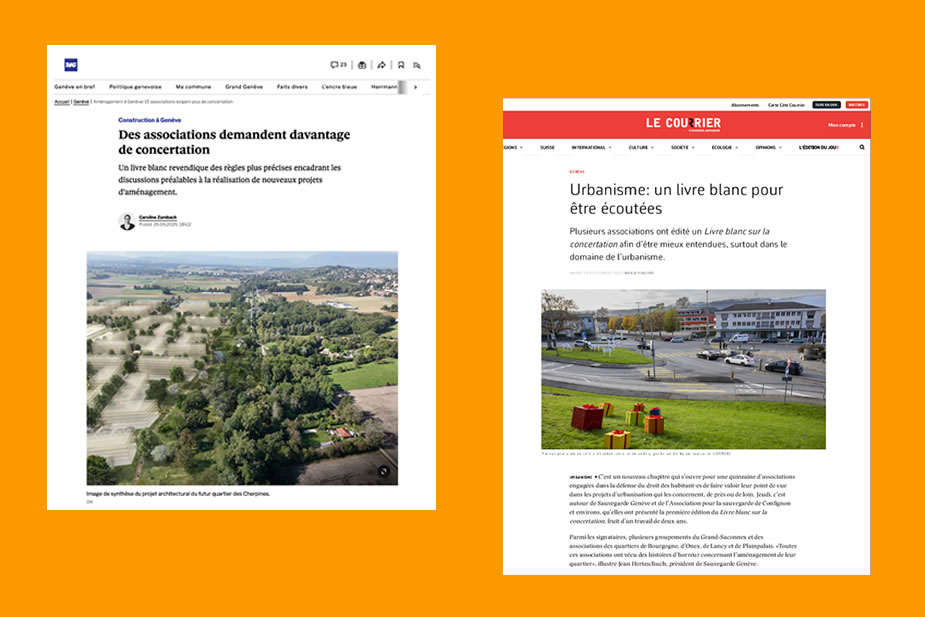
Task: Click the gift article icon
Action: tap(362, 65)
